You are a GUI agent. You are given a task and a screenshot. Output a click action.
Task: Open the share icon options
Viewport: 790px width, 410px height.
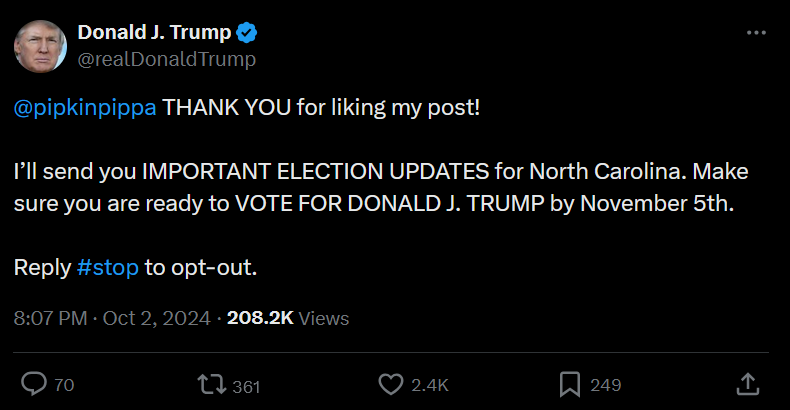pos(747,384)
